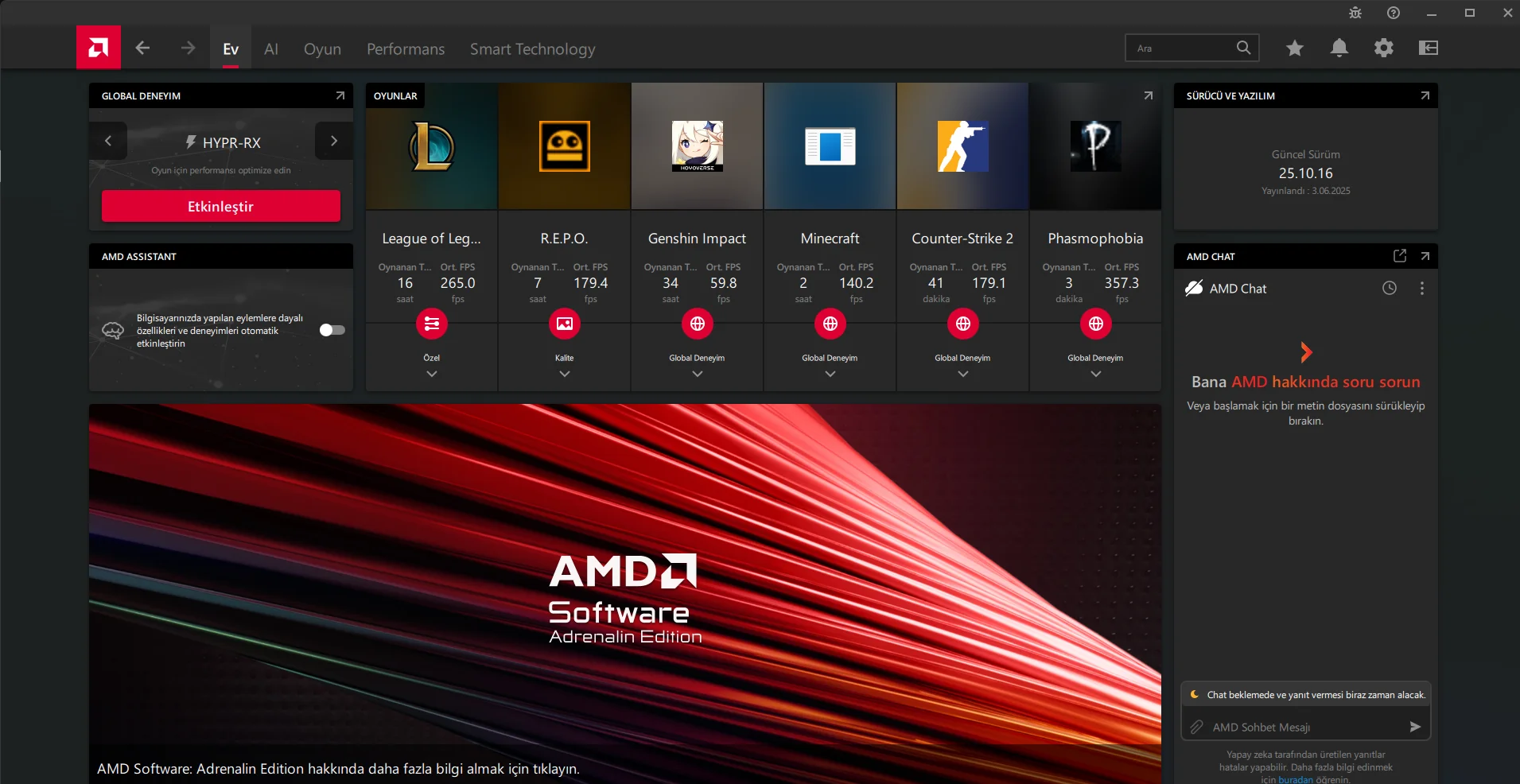Expand the AMD Chat panel arrow
Viewport: 1520px width, 784px height.
click(1425, 256)
